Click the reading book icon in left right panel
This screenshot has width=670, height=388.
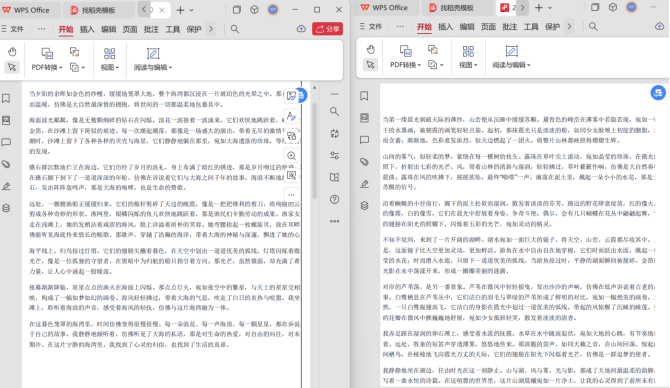(x=335, y=177)
